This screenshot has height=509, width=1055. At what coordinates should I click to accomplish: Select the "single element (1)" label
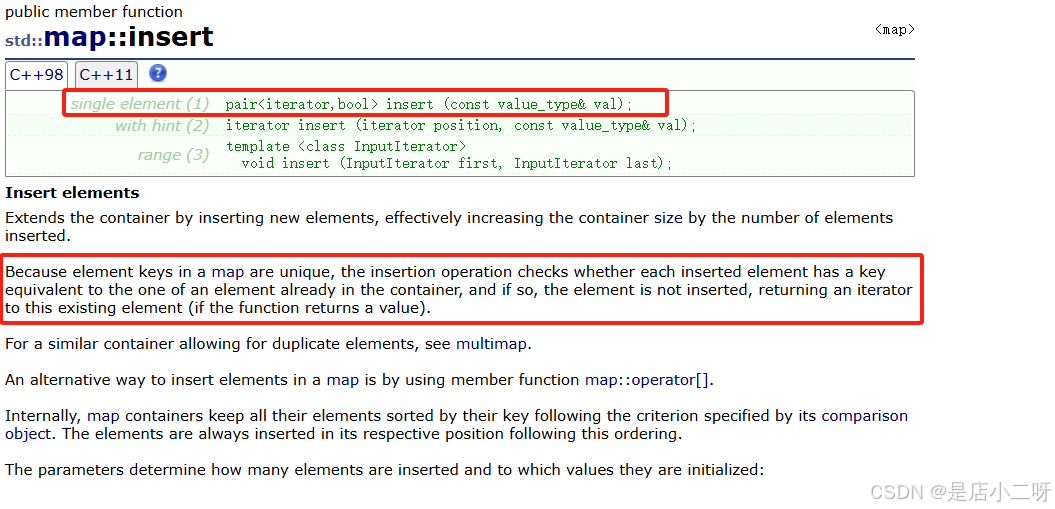pos(140,104)
